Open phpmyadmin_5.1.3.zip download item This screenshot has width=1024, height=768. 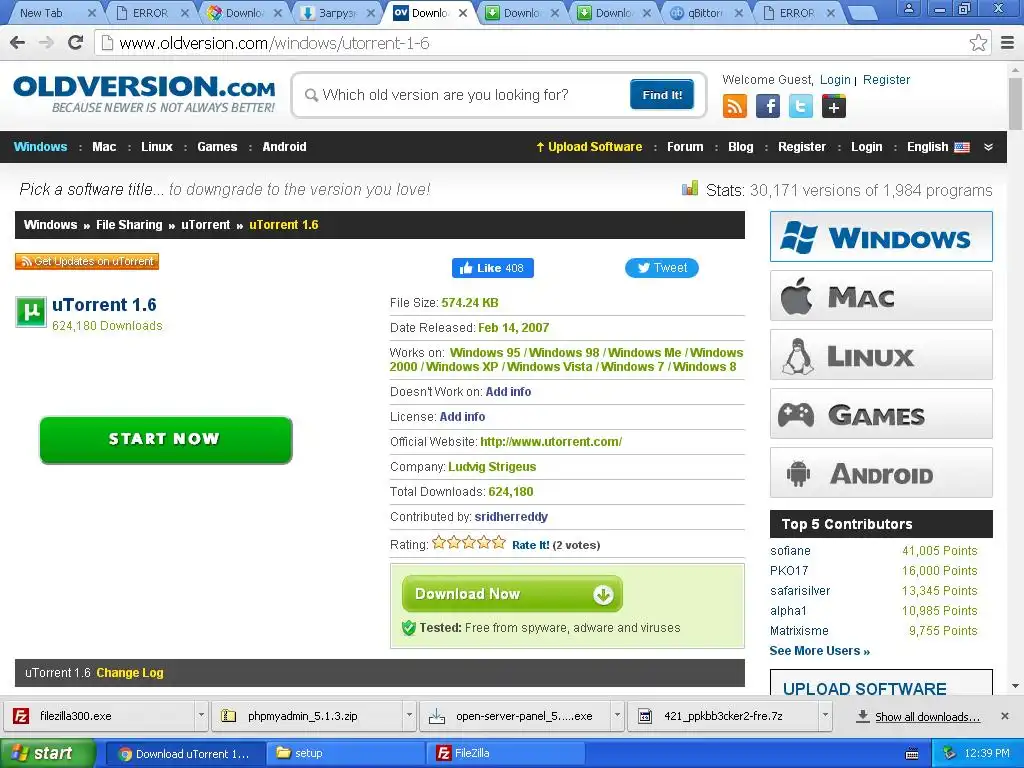point(308,716)
